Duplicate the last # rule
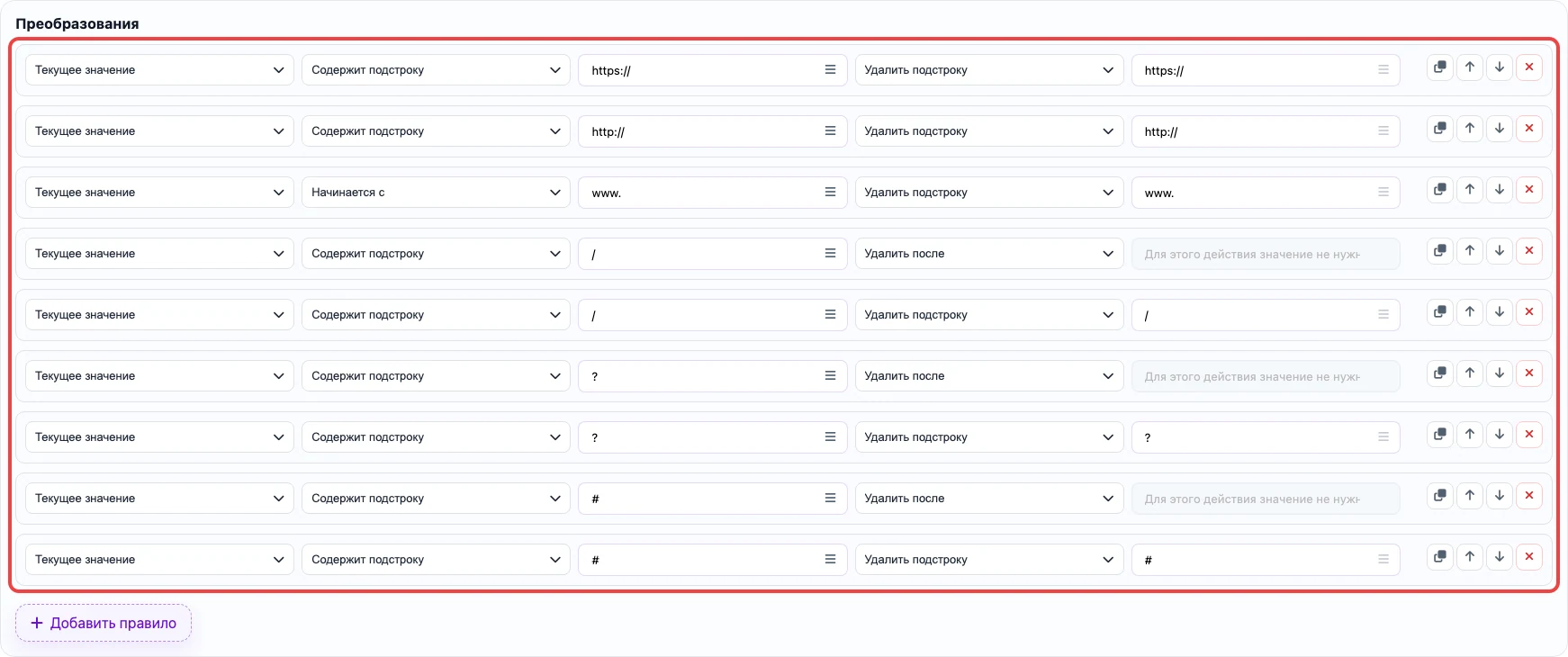The height and width of the screenshot is (657, 1568). coord(1440,557)
